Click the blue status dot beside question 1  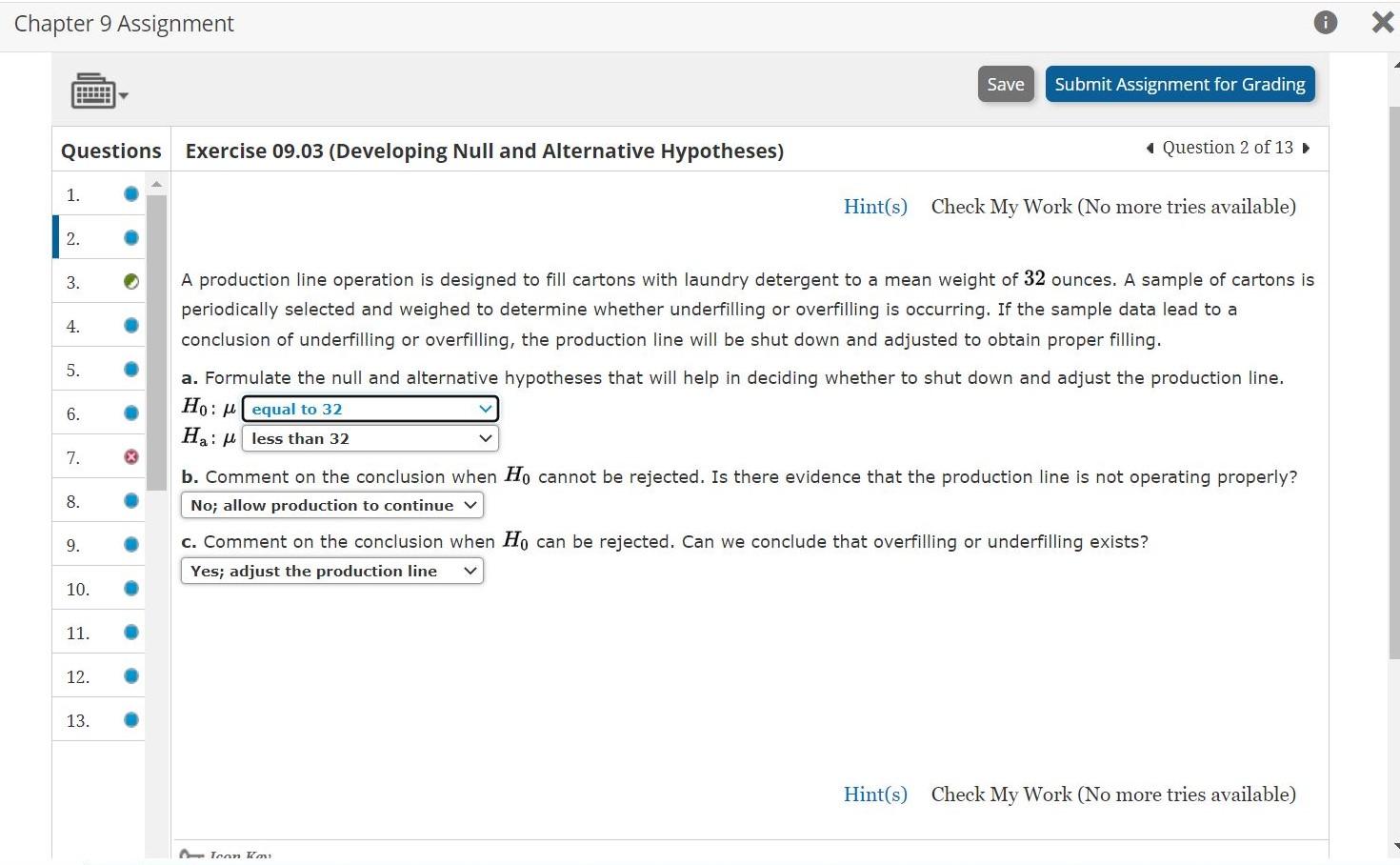[x=130, y=193]
